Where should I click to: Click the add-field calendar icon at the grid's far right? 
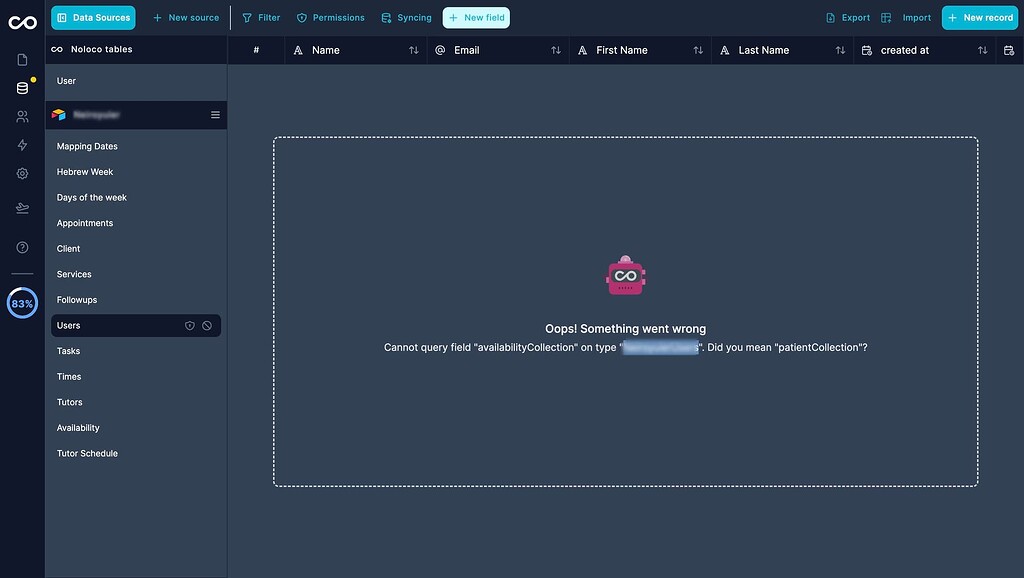(x=1010, y=49)
